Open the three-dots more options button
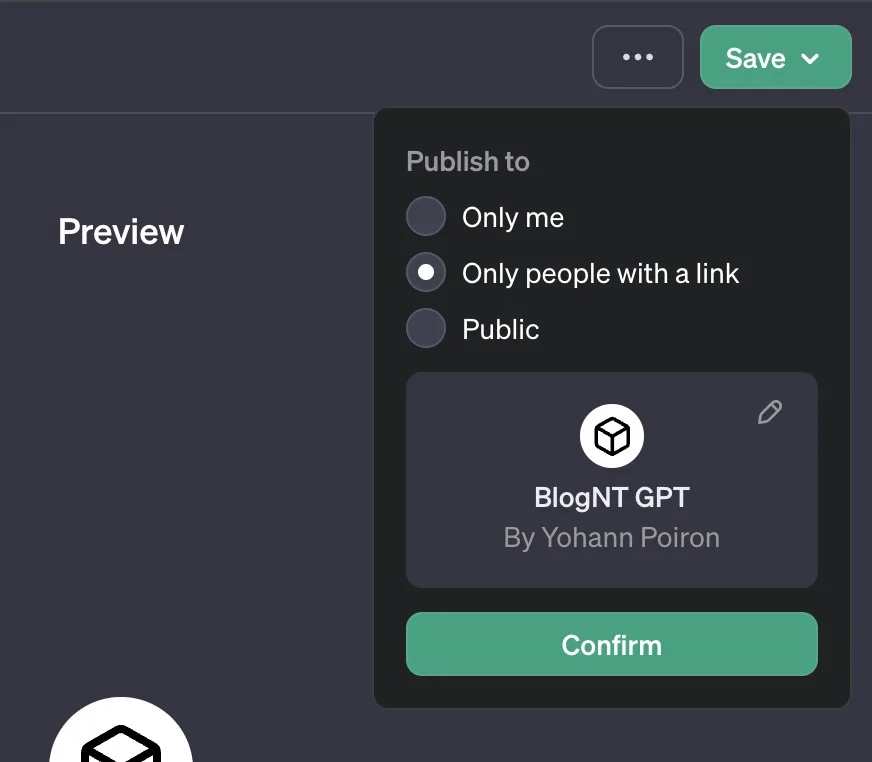 [x=638, y=57]
